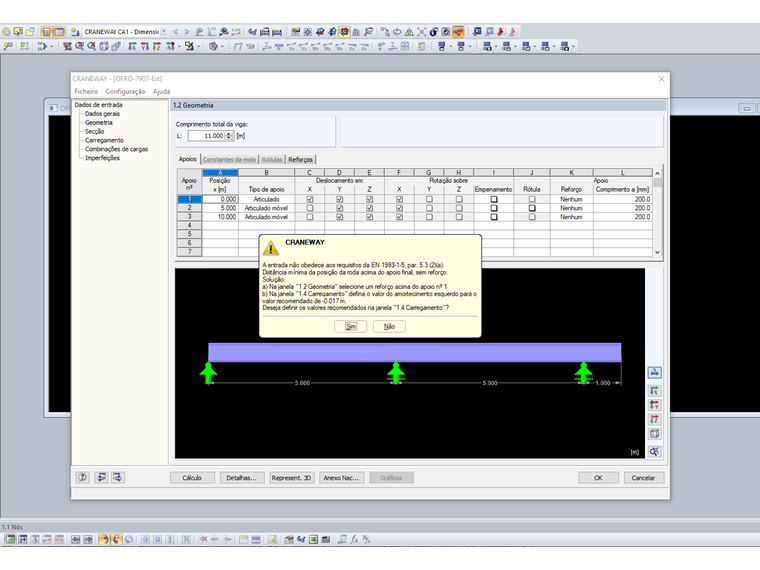Image resolution: width=760 pixels, height=570 pixels.
Task: Open dropdown arrow beside the 3D cube render icon
Action: (222, 47)
